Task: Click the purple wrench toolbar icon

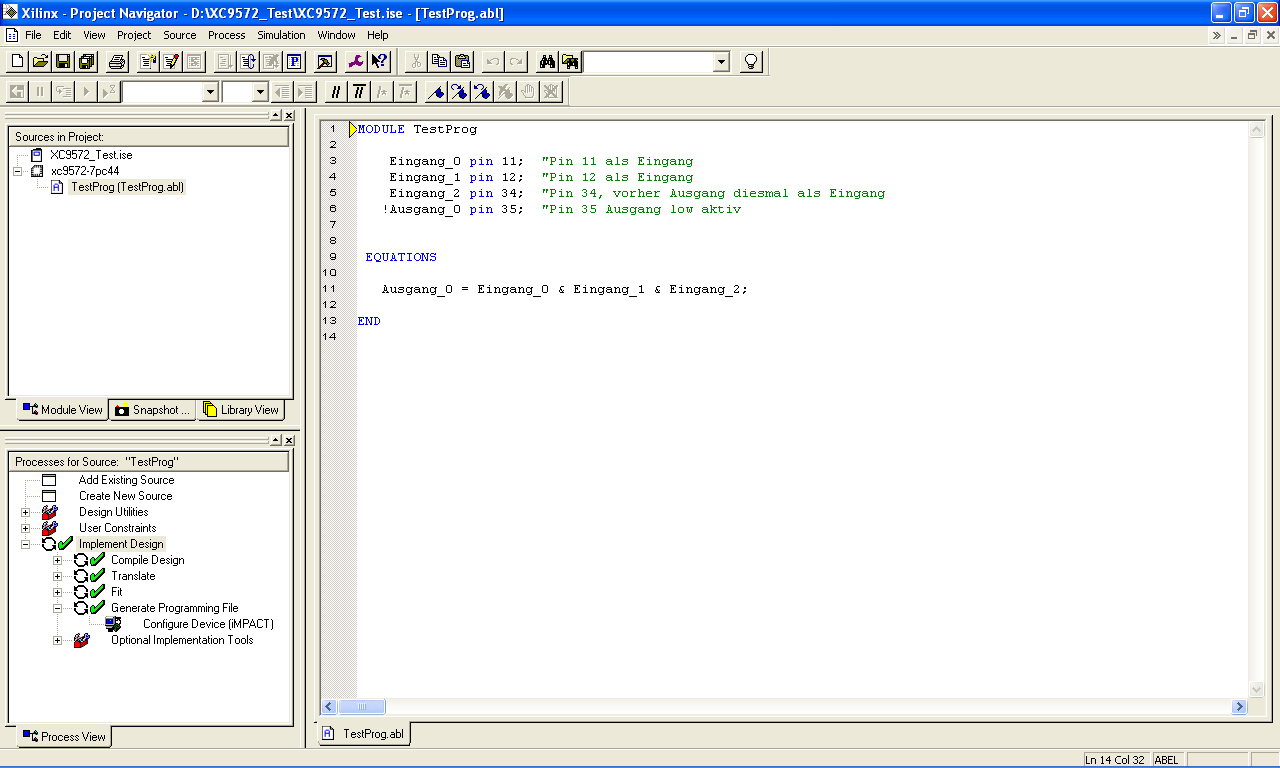Action: point(355,62)
